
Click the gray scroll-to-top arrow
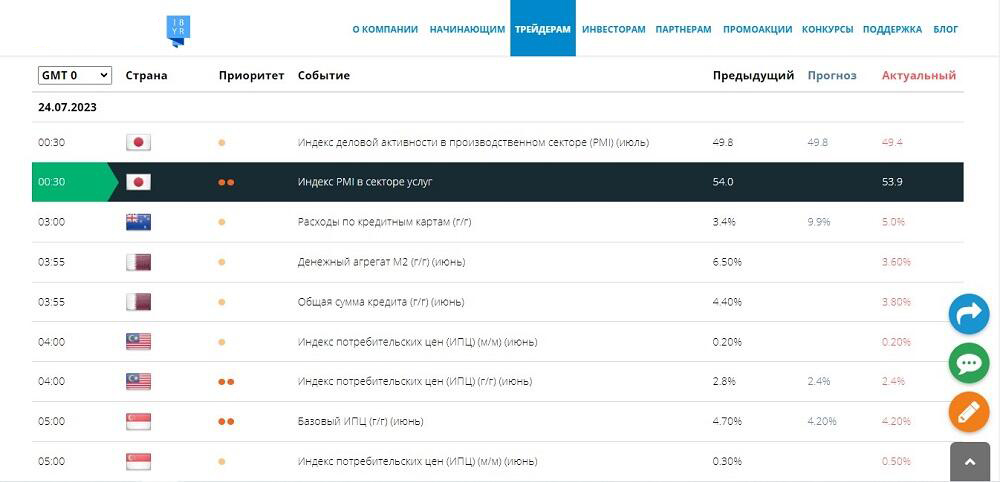click(969, 462)
